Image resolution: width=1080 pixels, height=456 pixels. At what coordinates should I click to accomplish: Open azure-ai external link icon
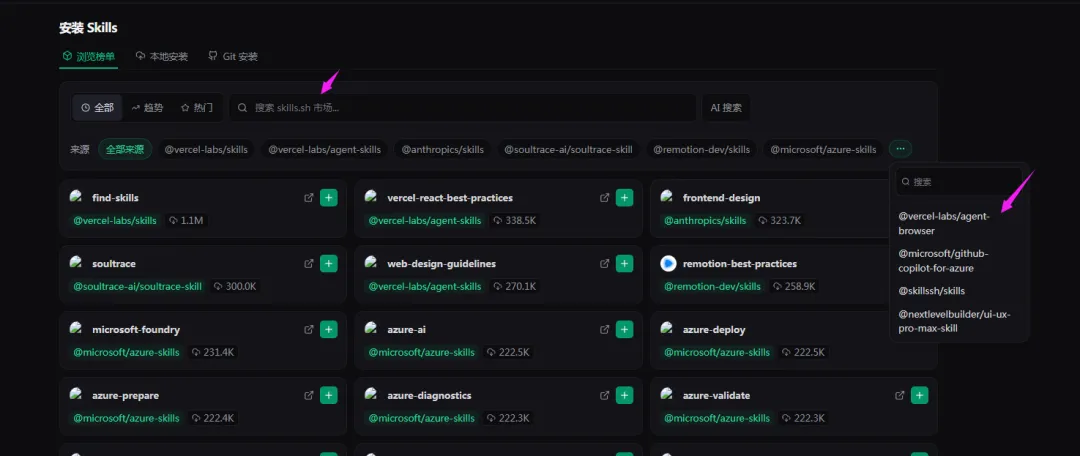pyautogui.click(x=604, y=330)
